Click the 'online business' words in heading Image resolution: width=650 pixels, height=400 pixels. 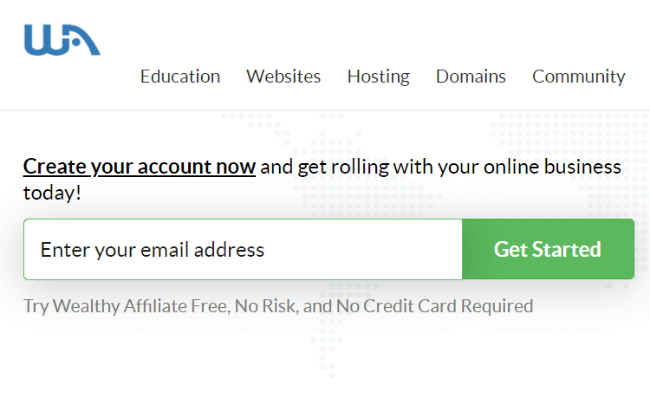pos(552,167)
